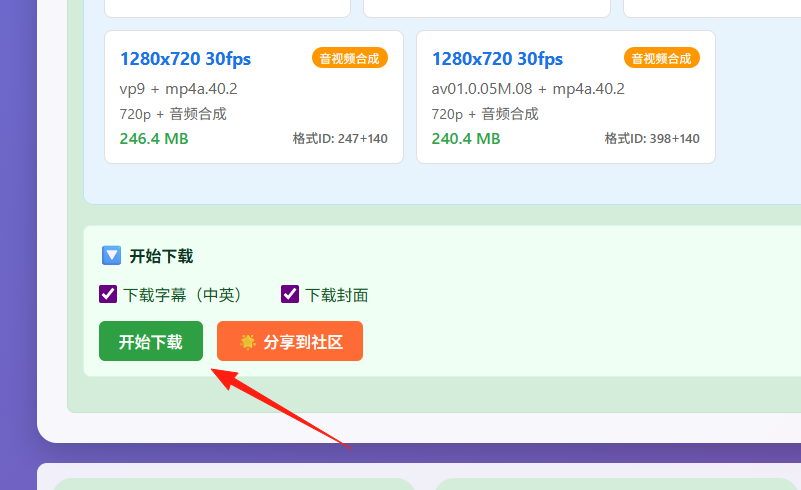Uncheck the 下载字幕（中英）checkbox
801x490 pixels.
108,294
